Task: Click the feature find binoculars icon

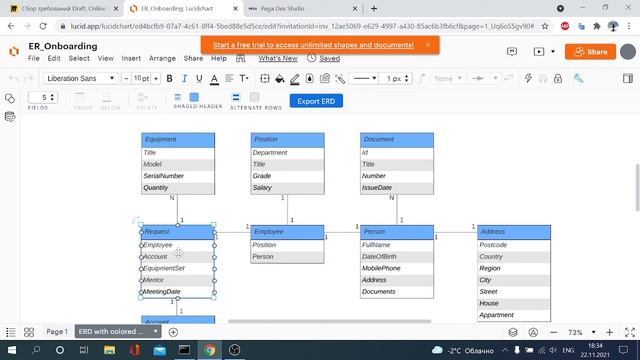Action: tap(240, 58)
